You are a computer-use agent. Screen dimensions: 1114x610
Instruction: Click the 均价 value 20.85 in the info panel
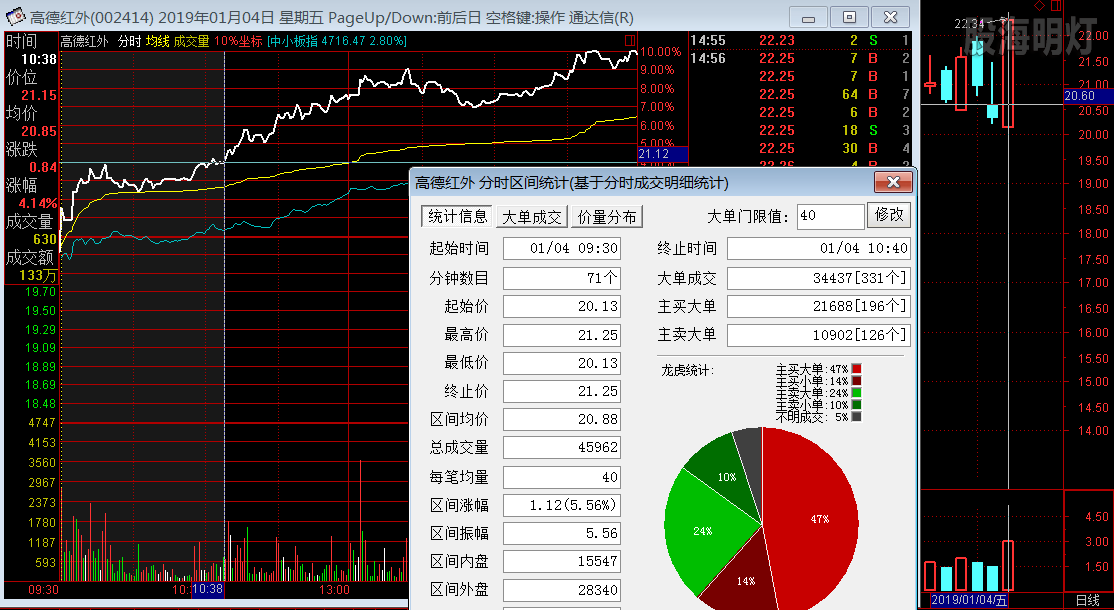click(39, 131)
